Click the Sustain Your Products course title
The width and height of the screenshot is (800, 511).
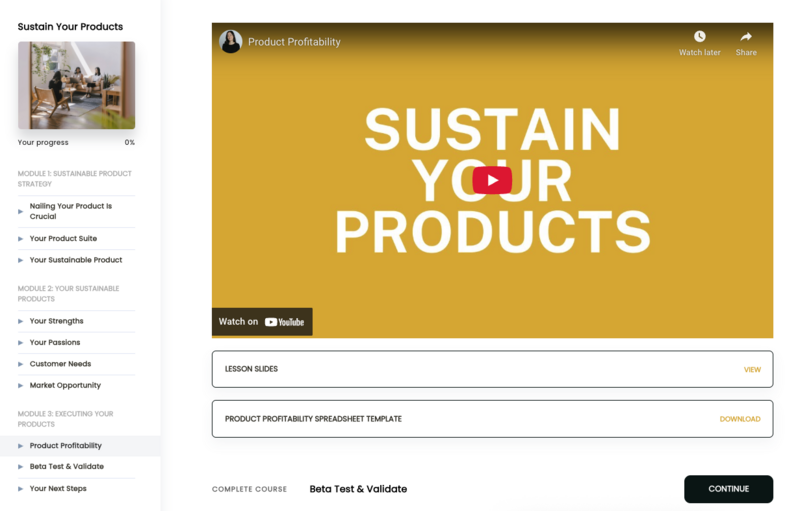click(x=70, y=27)
